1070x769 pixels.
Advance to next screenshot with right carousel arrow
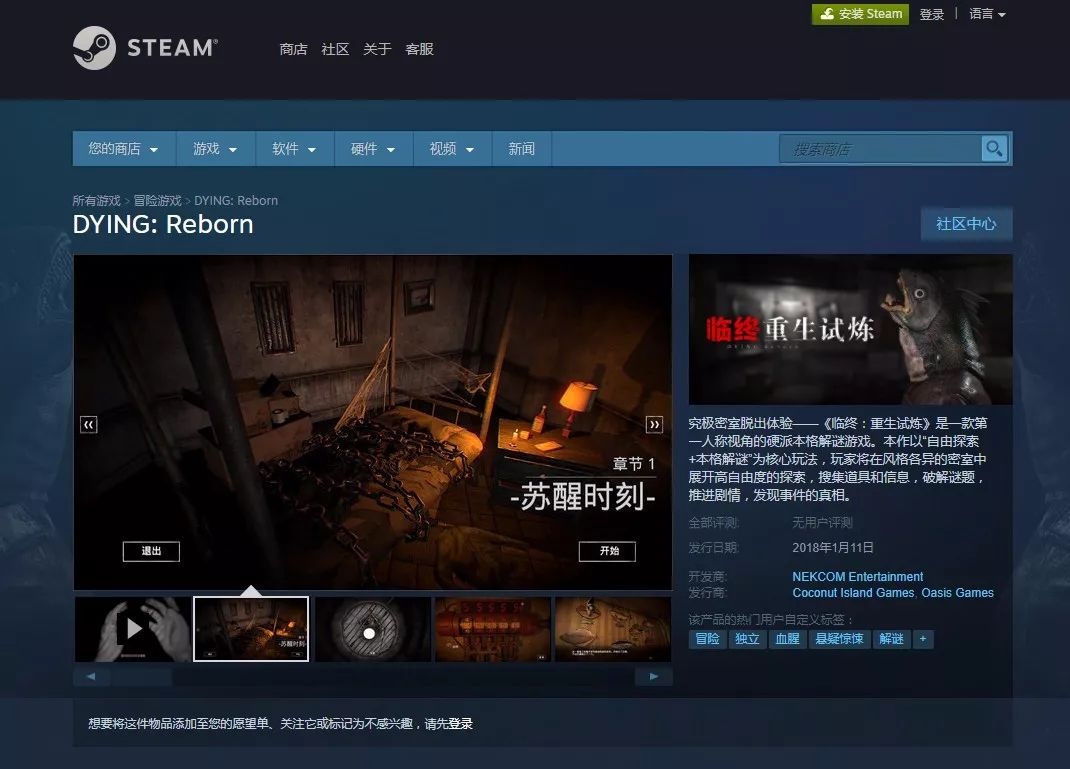point(655,423)
